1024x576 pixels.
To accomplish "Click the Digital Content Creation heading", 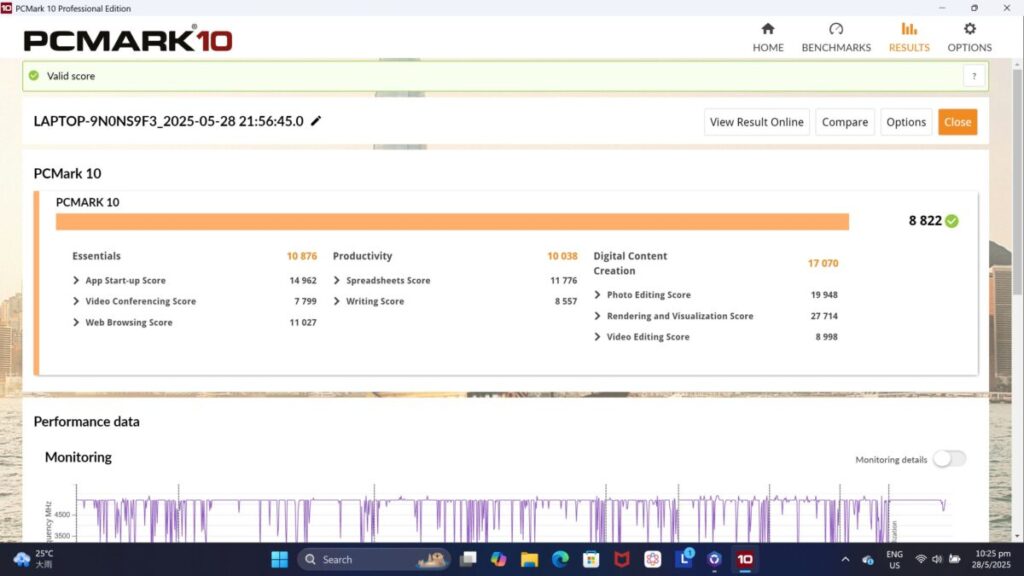I will pos(630,263).
